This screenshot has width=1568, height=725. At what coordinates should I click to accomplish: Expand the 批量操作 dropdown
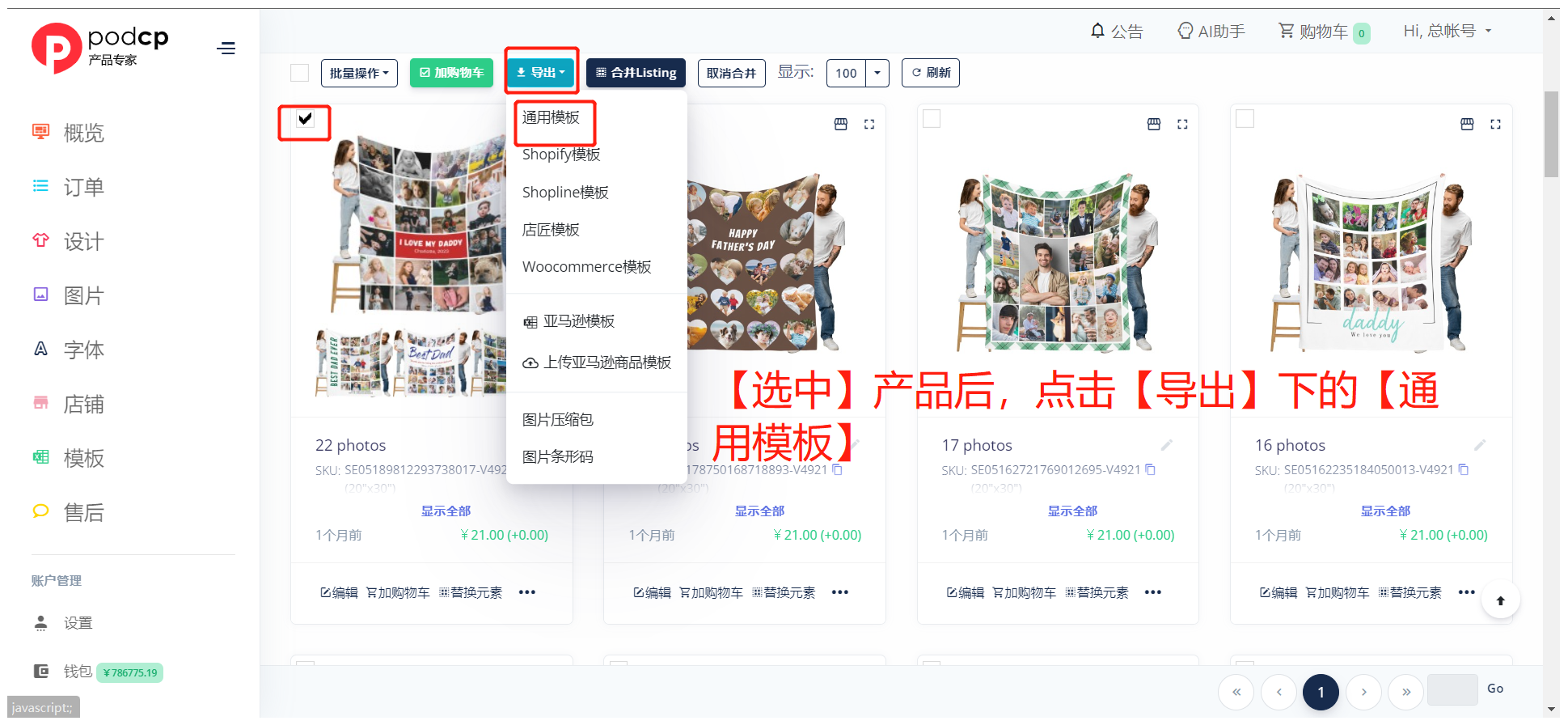click(x=359, y=73)
